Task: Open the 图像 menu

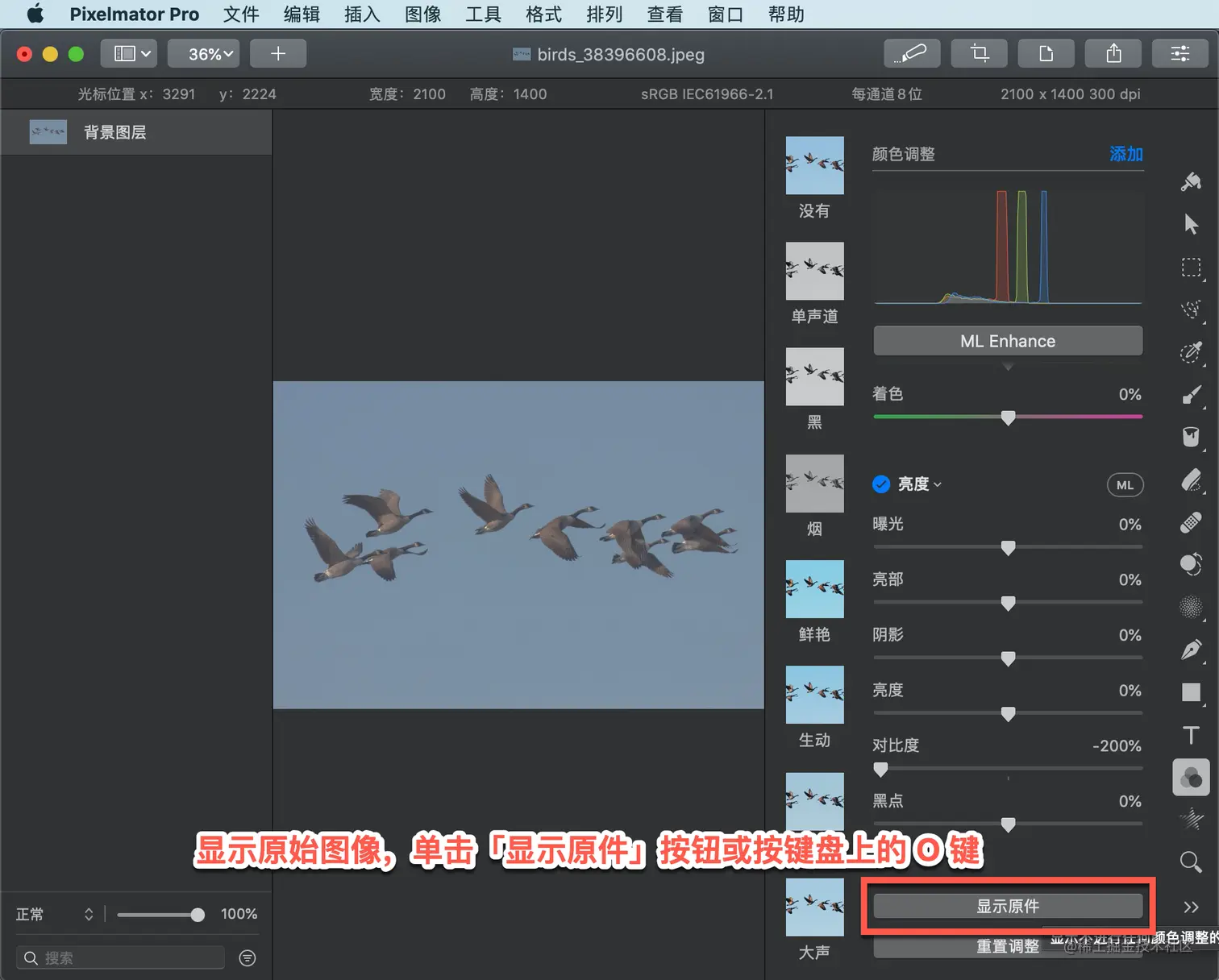Action: 422,15
